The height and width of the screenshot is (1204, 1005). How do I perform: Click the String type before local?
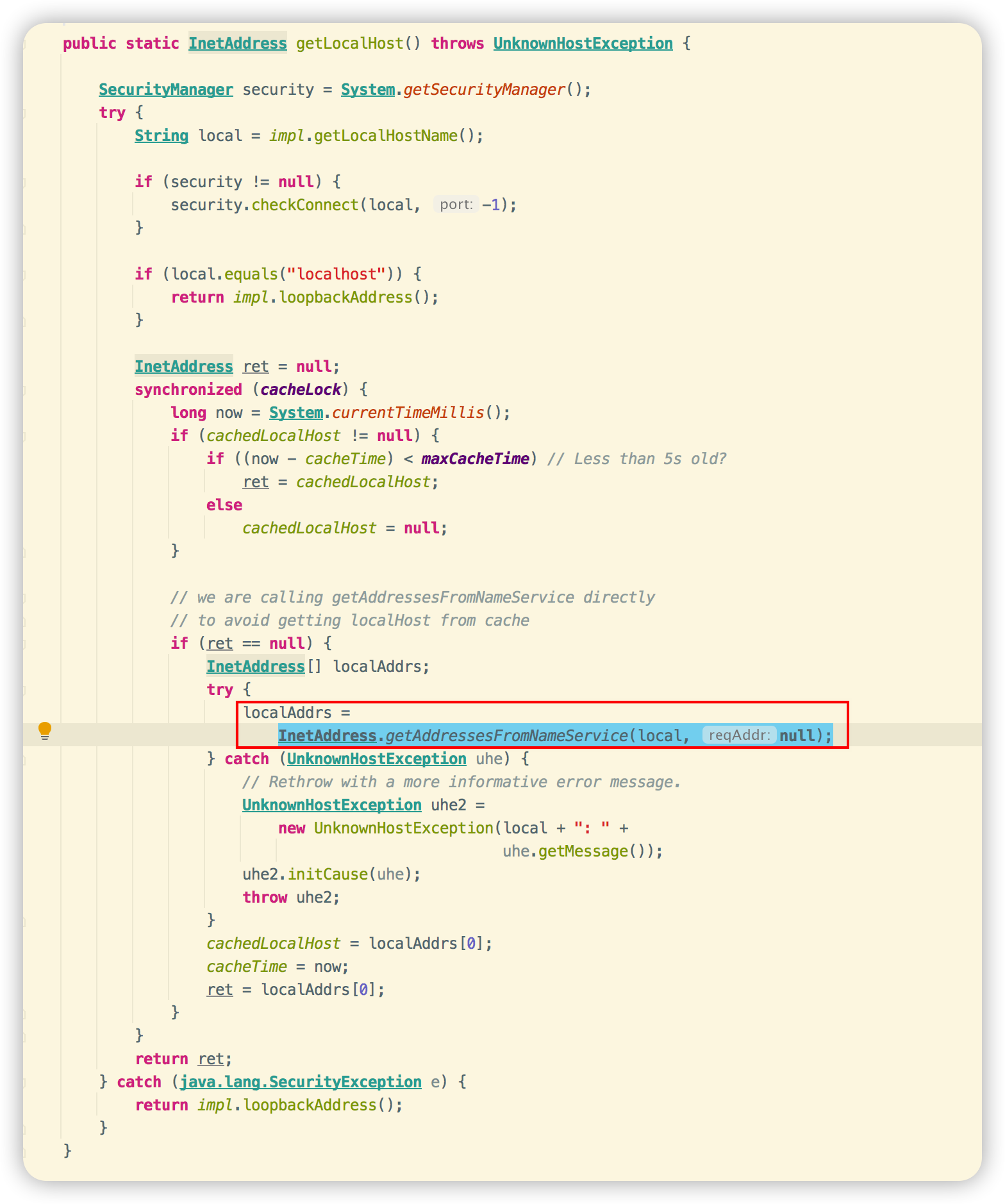tap(161, 136)
